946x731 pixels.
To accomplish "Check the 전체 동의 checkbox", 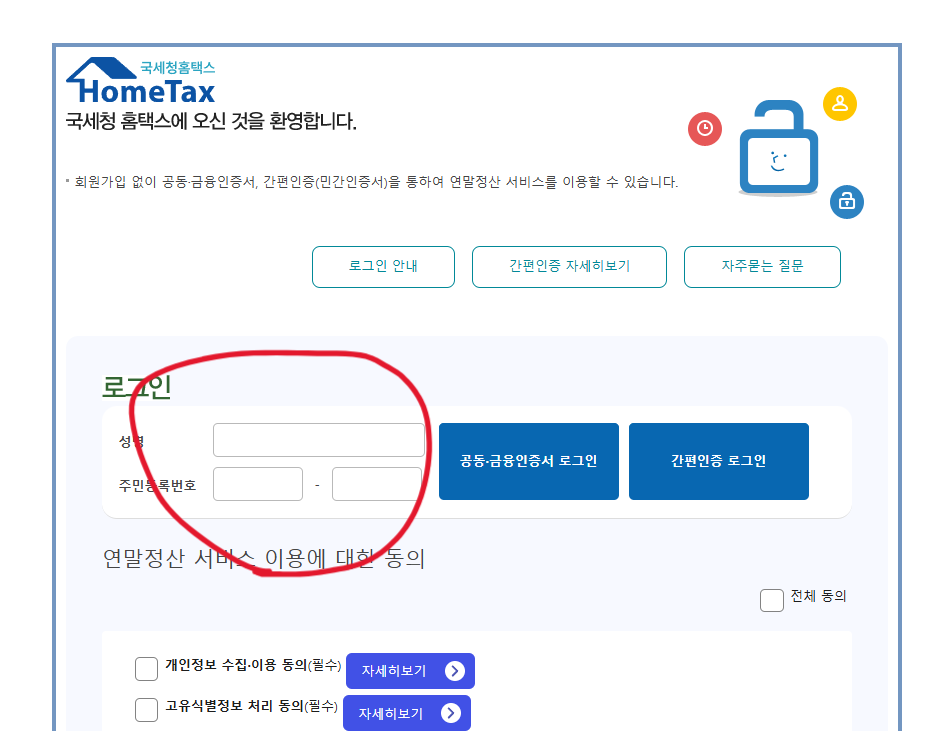I will click(771, 600).
